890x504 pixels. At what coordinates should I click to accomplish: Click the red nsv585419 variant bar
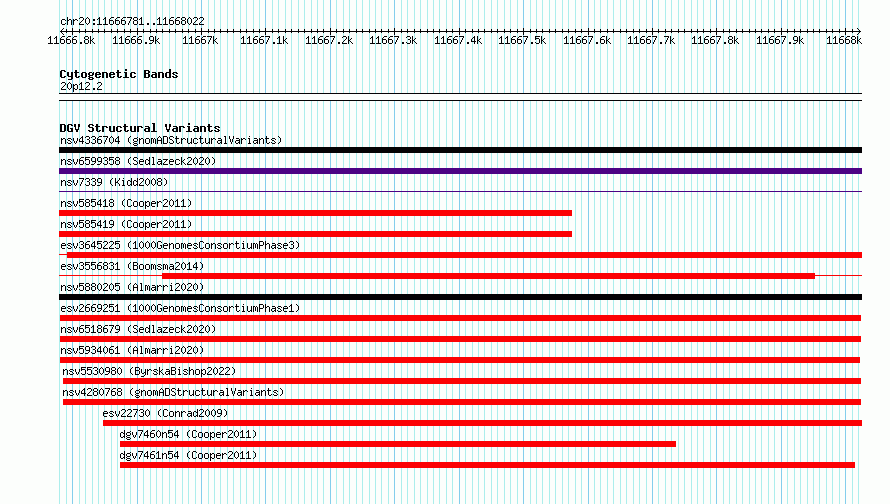316,234
